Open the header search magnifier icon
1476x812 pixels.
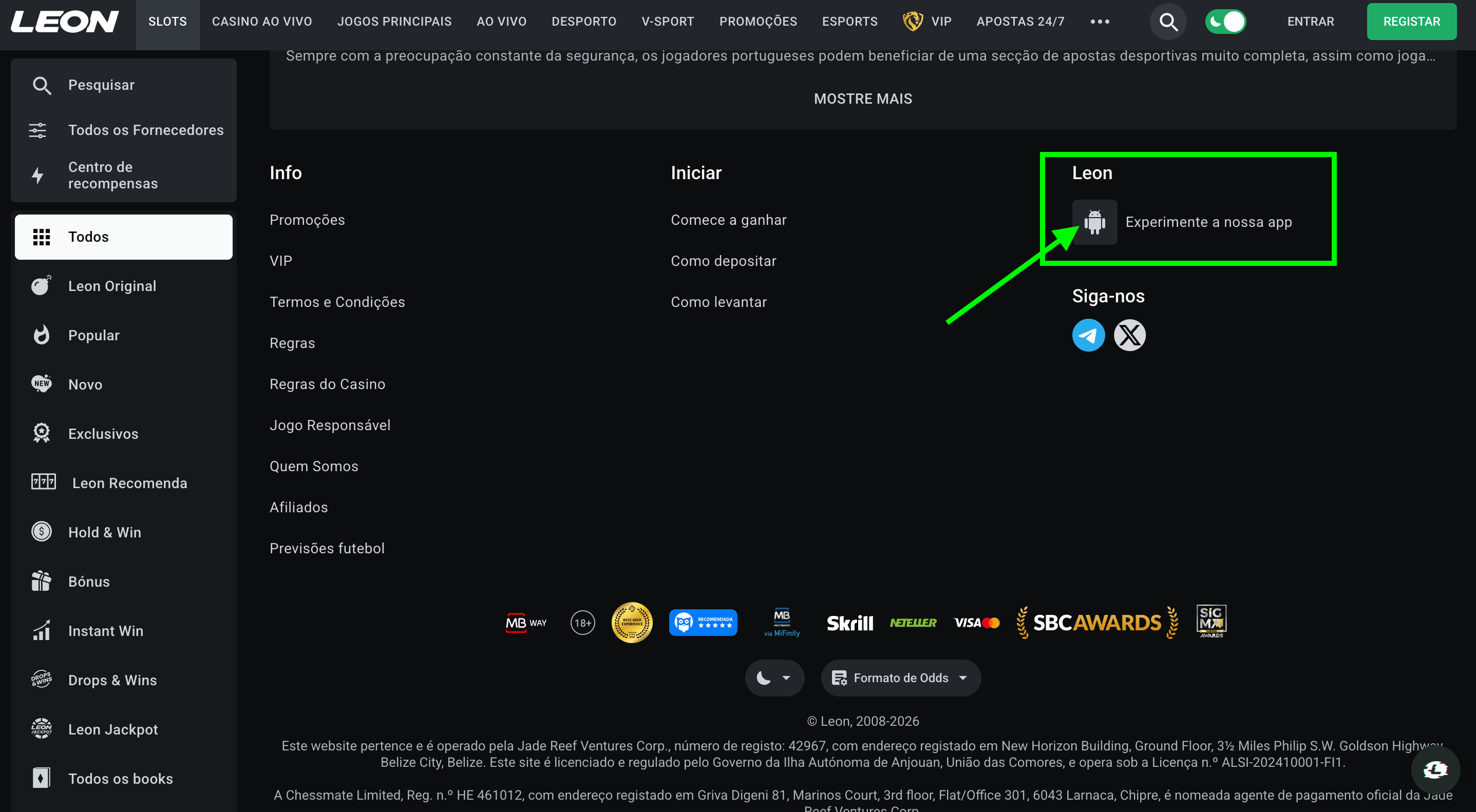point(1168,22)
